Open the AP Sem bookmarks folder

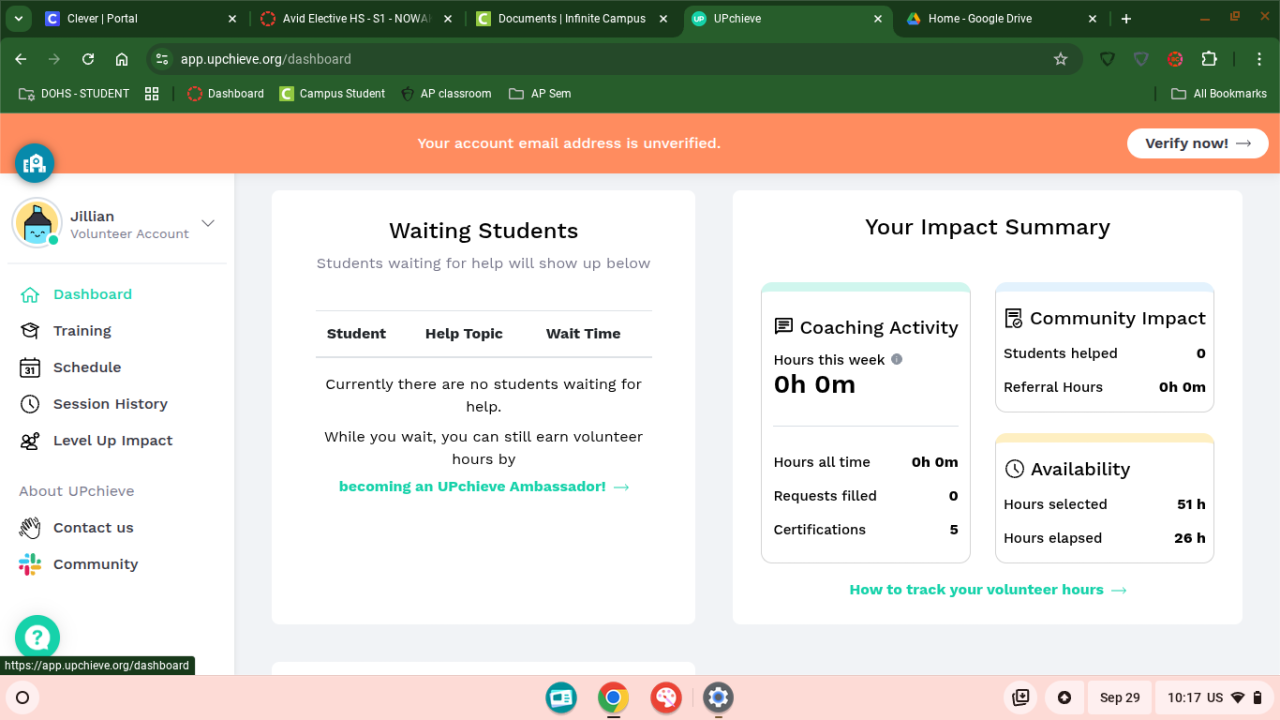[x=540, y=94]
